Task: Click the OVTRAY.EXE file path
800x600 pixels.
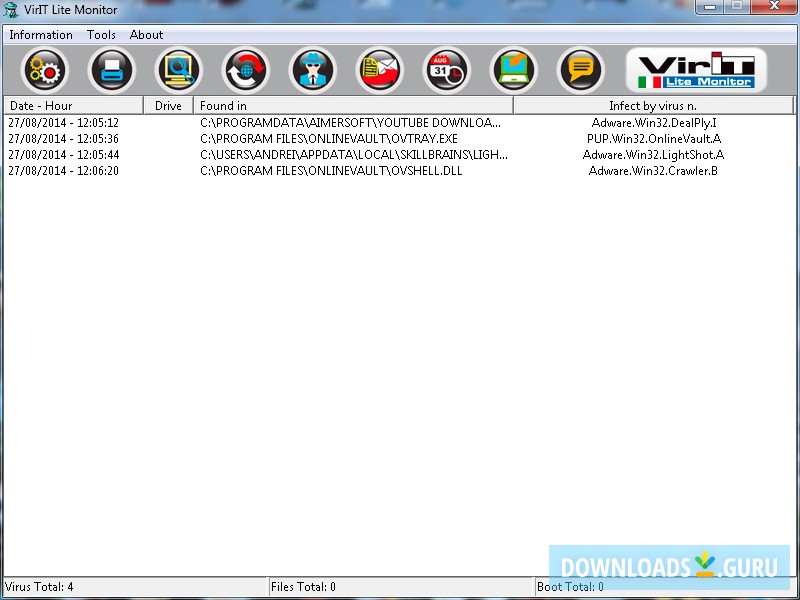Action: click(x=329, y=139)
